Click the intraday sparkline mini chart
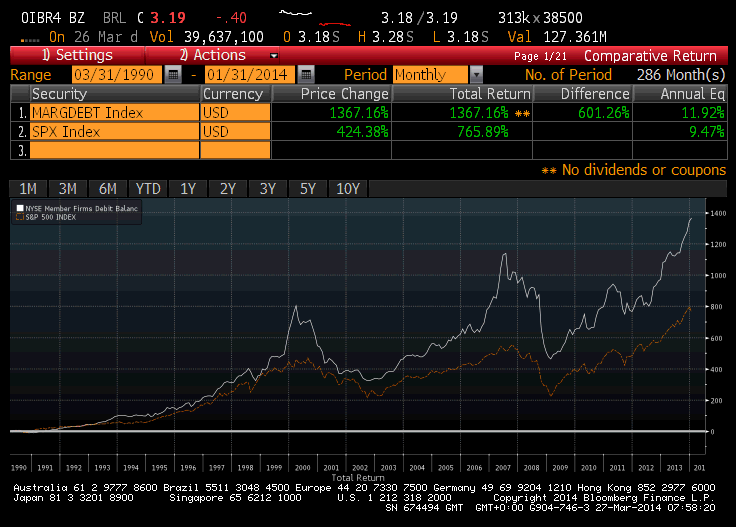Image resolution: width=736 pixels, height=527 pixels. pyautogui.click(x=315, y=18)
